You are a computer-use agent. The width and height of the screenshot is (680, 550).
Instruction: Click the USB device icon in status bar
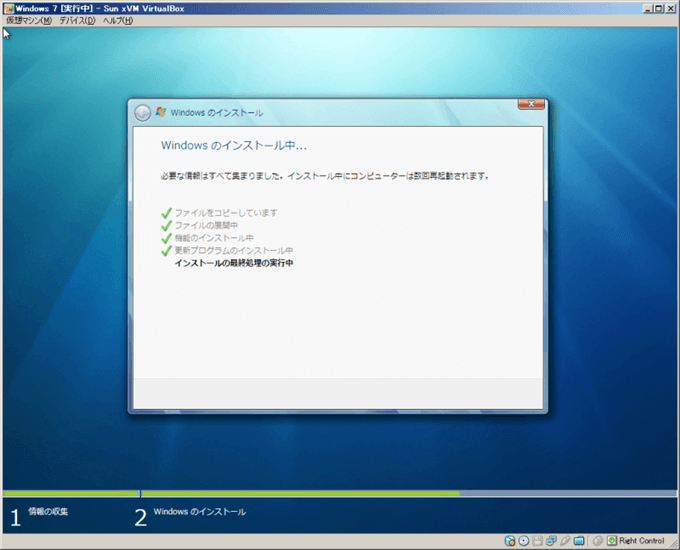(x=564, y=541)
